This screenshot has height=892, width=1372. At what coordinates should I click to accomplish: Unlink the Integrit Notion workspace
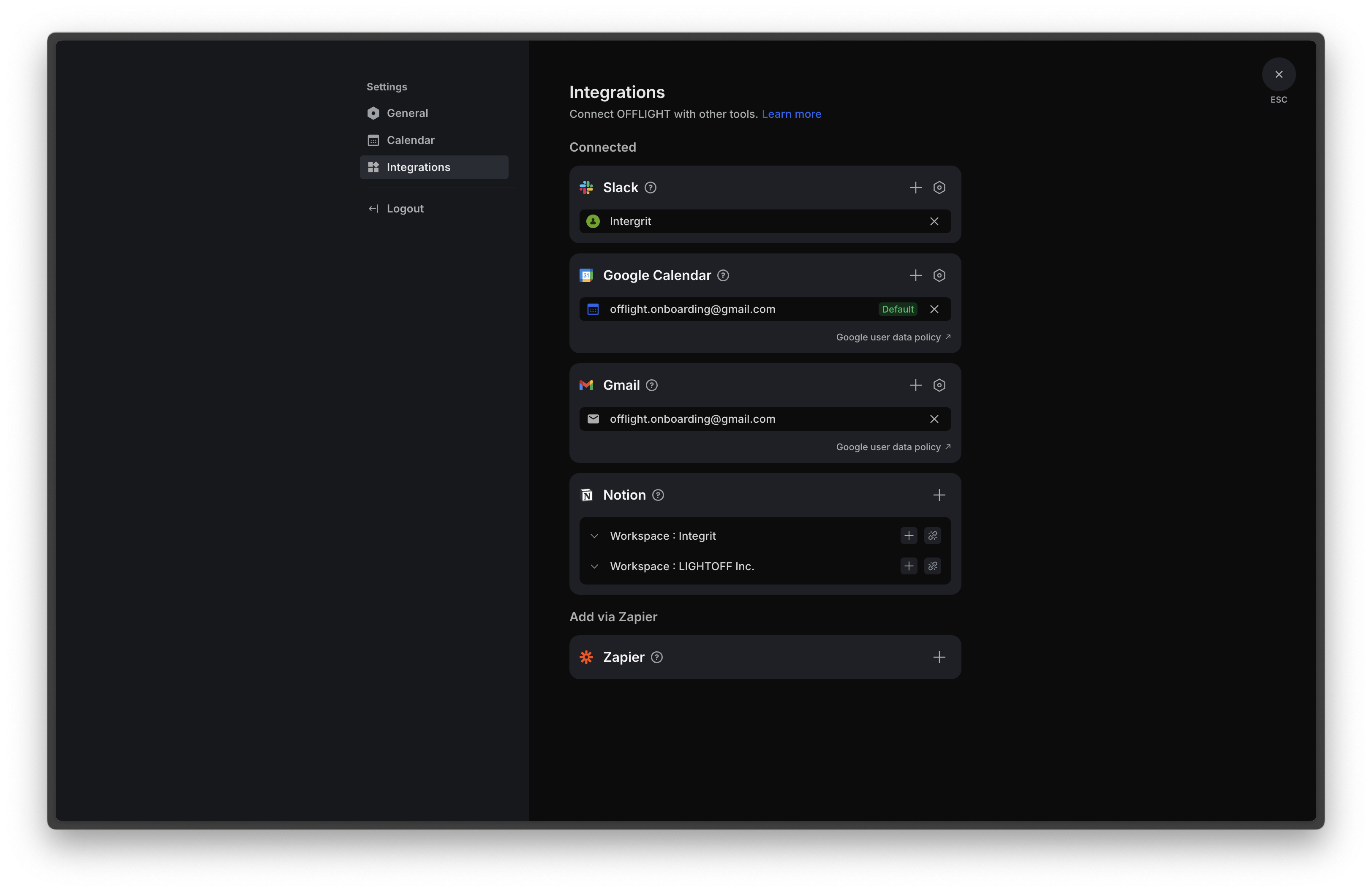coord(932,536)
